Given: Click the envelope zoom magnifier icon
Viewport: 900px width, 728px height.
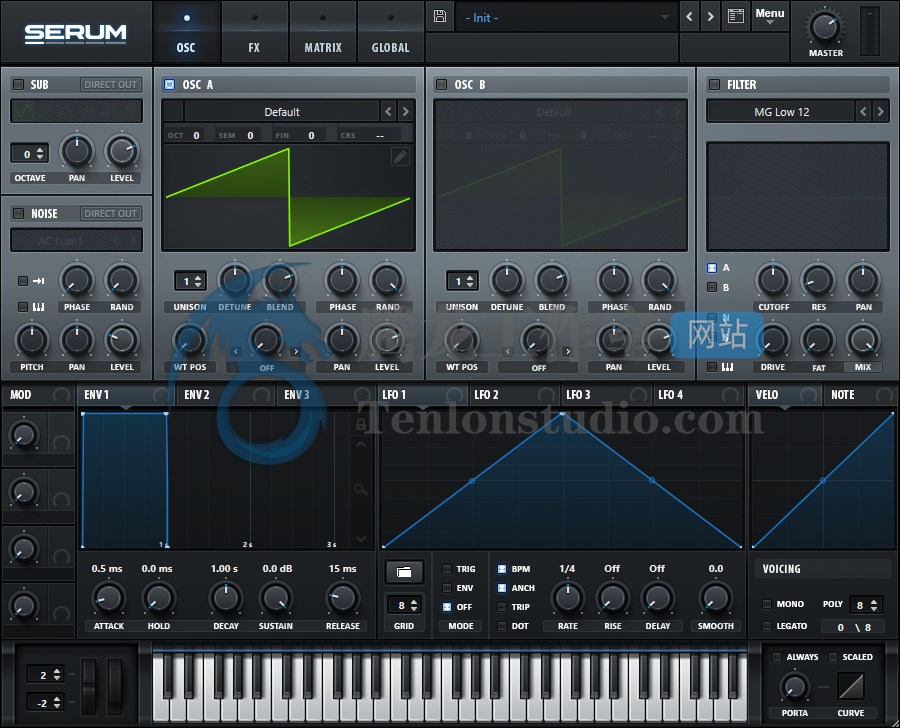Looking at the screenshot, I should 360,490.
